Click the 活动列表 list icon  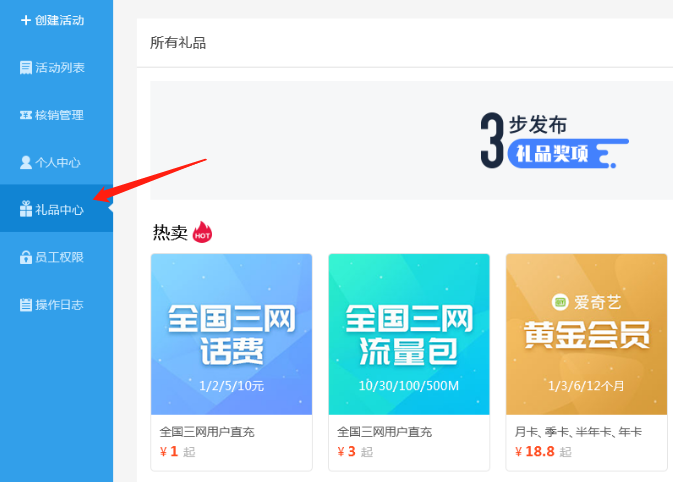(x=26, y=67)
